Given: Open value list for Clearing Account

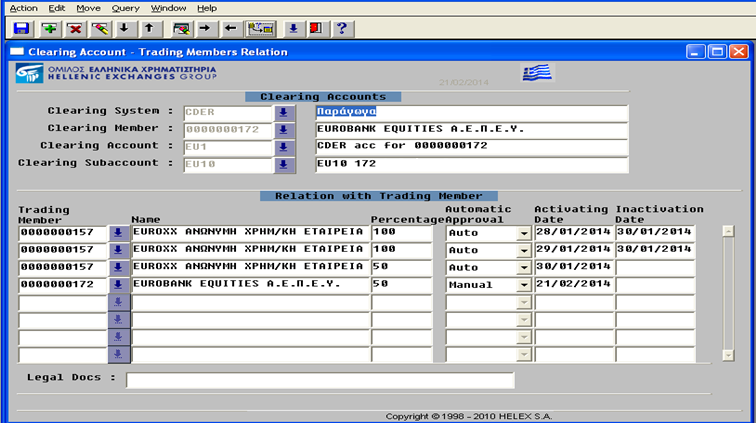Looking at the screenshot, I should click(284, 148).
